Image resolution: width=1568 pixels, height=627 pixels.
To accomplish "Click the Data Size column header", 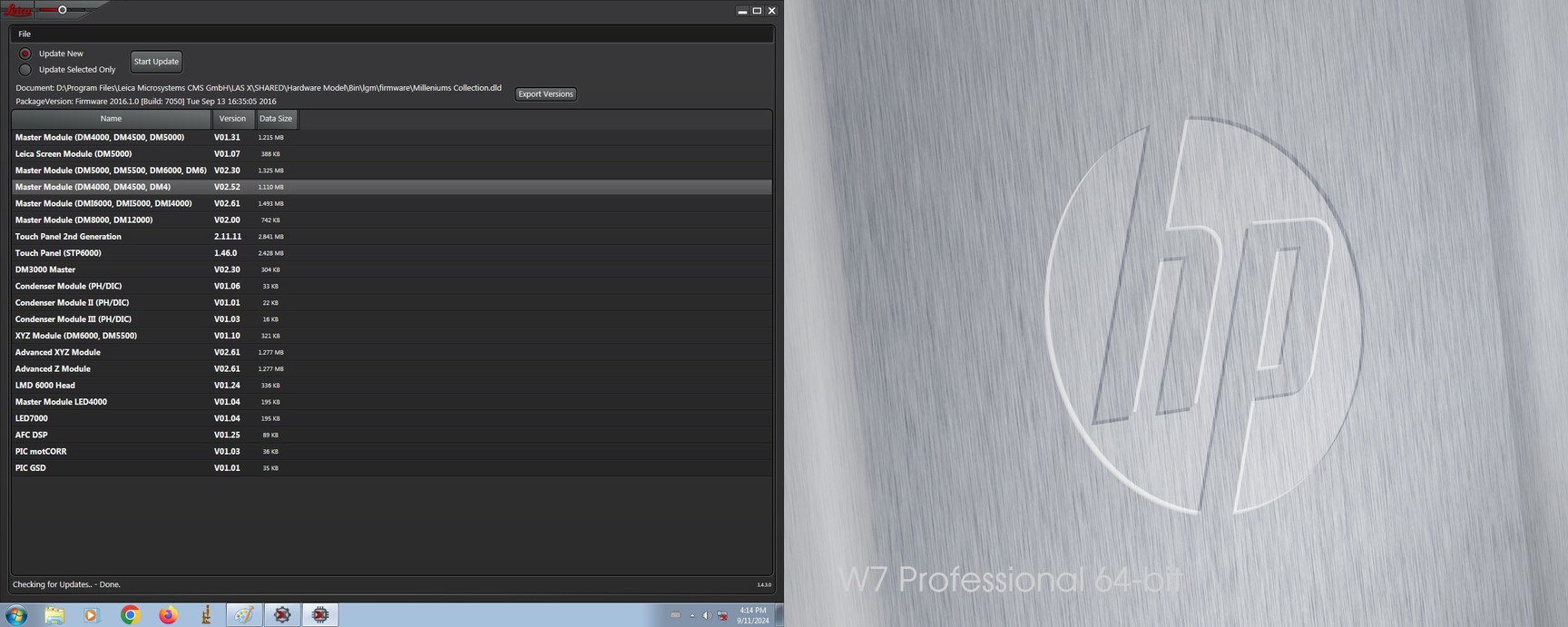I will (x=276, y=119).
